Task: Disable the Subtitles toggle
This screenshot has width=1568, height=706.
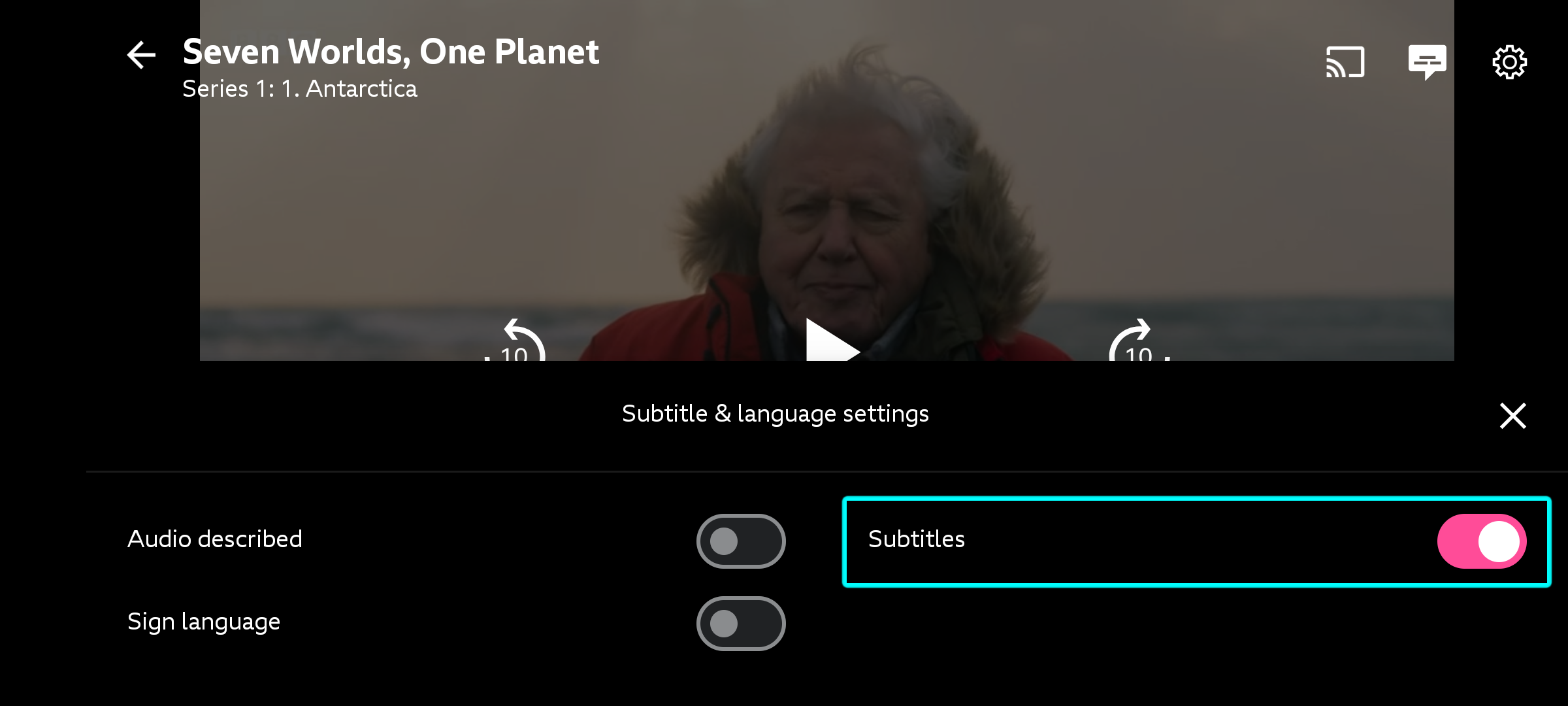Action: click(1481, 541)
